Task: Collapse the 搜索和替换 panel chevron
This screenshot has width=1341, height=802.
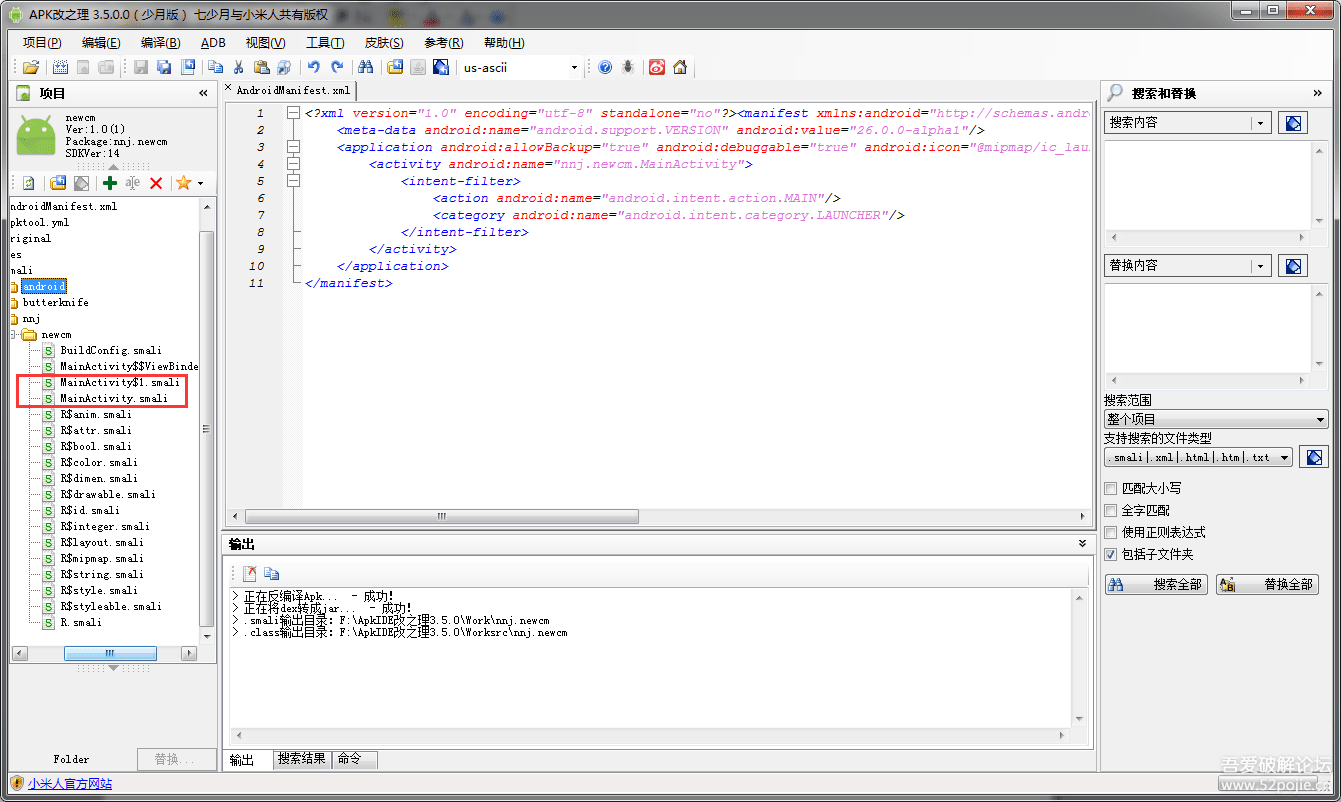Action: (x=1318, y=93)
